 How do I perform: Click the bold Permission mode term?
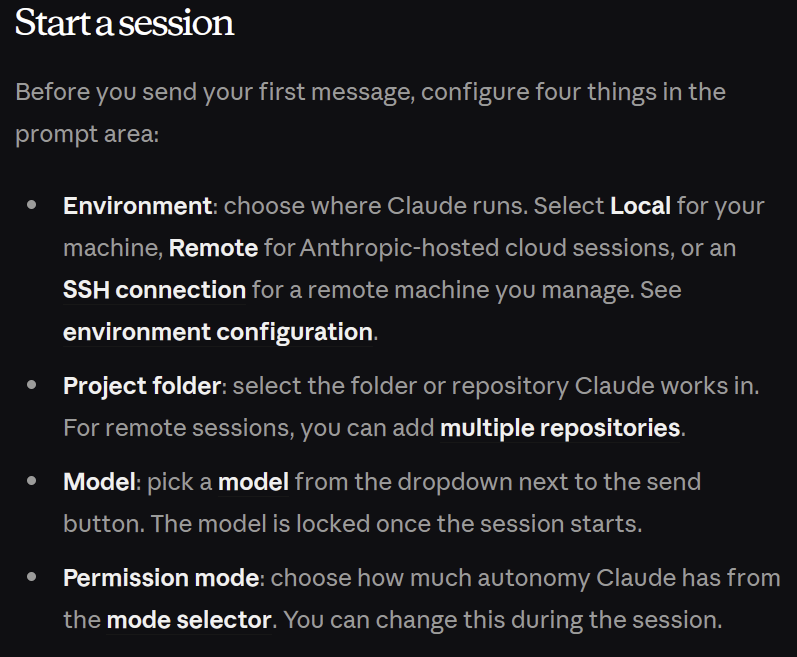click(161, 578)
